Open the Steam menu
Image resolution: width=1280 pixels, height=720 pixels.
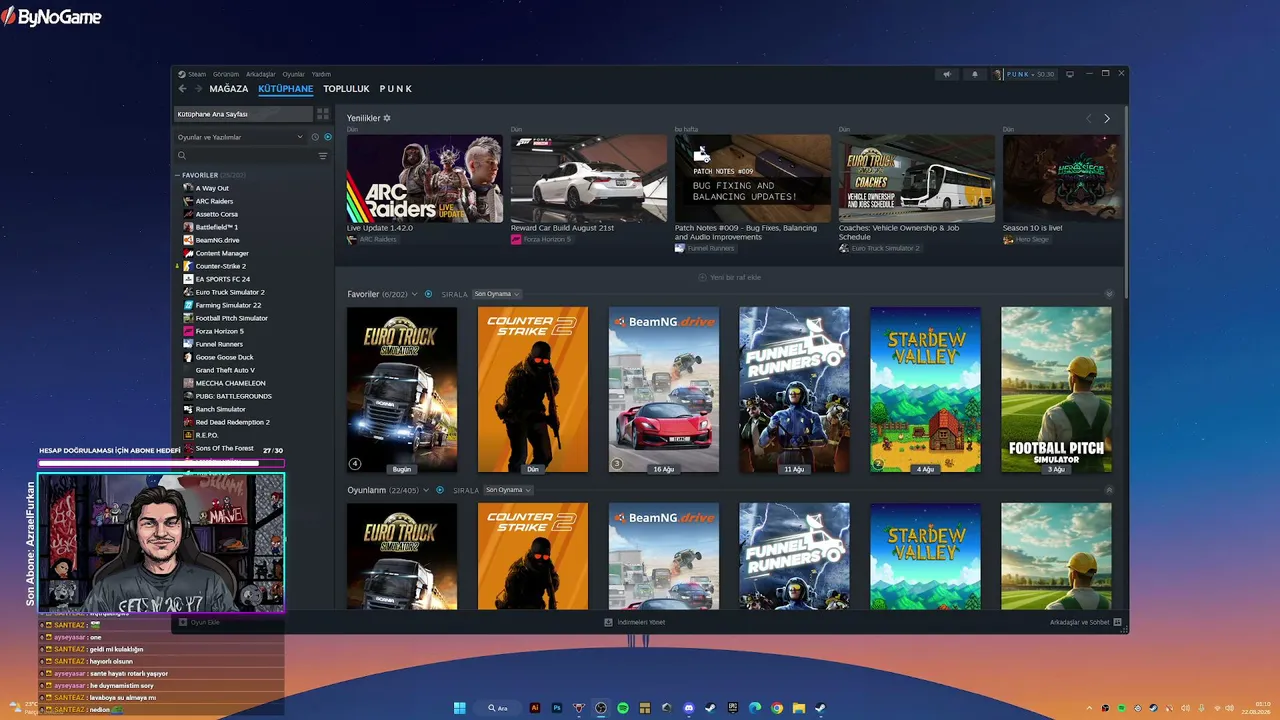click(x=197, y=74)
